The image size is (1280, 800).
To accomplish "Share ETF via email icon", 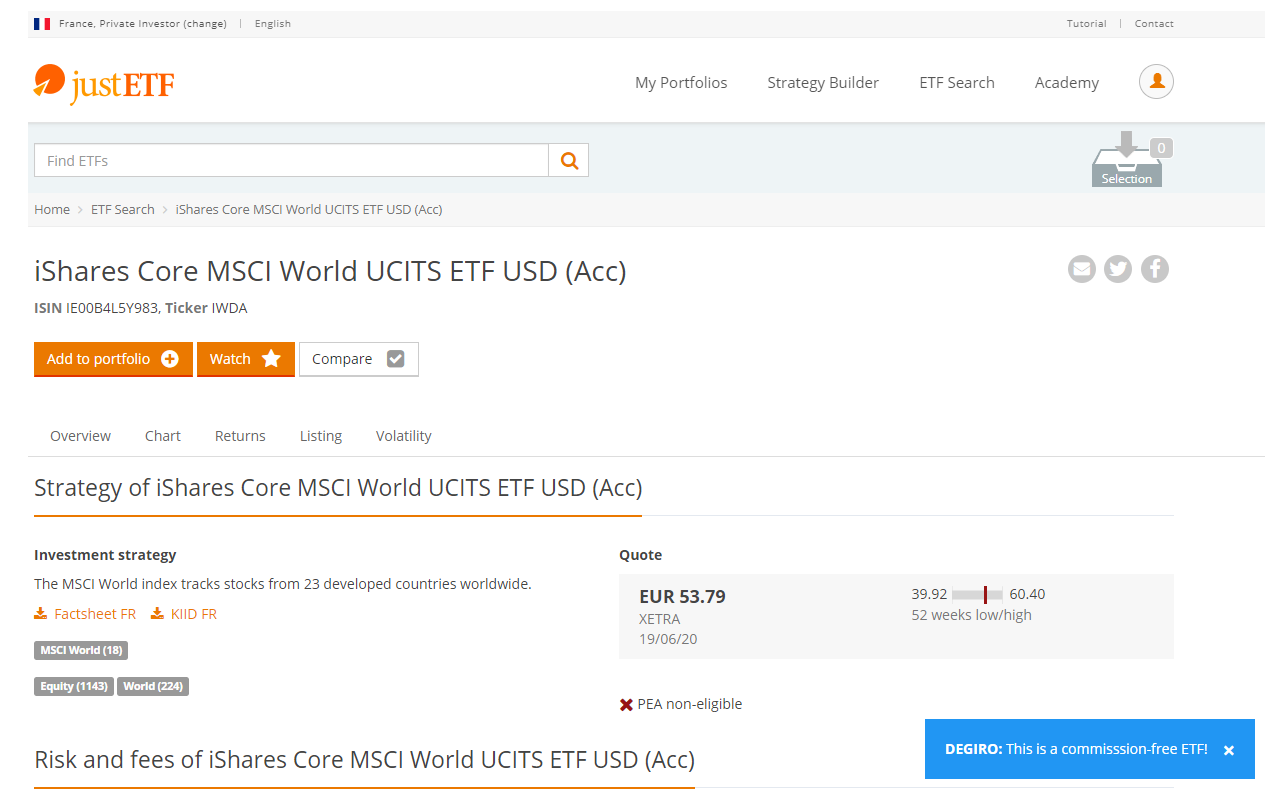I will point(1082,269).
